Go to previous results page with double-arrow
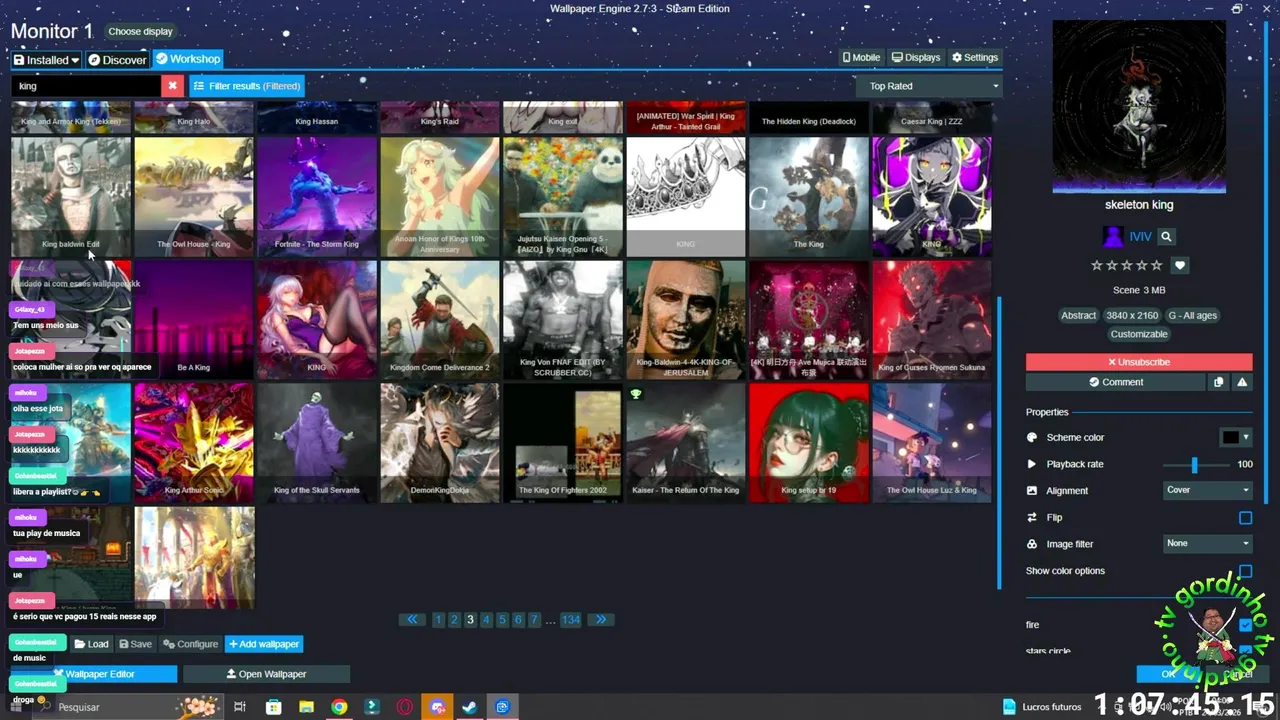 (x=412, y=620)
